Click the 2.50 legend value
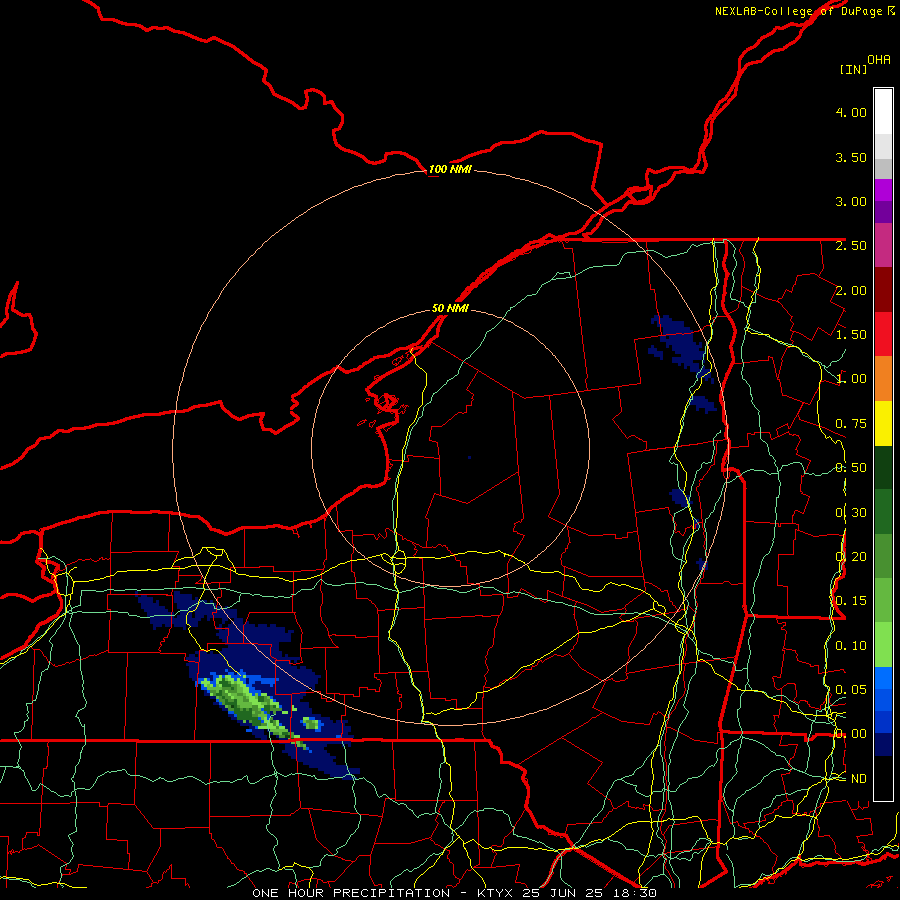This screenshot has width=900, height=900. tap(851, 246)
